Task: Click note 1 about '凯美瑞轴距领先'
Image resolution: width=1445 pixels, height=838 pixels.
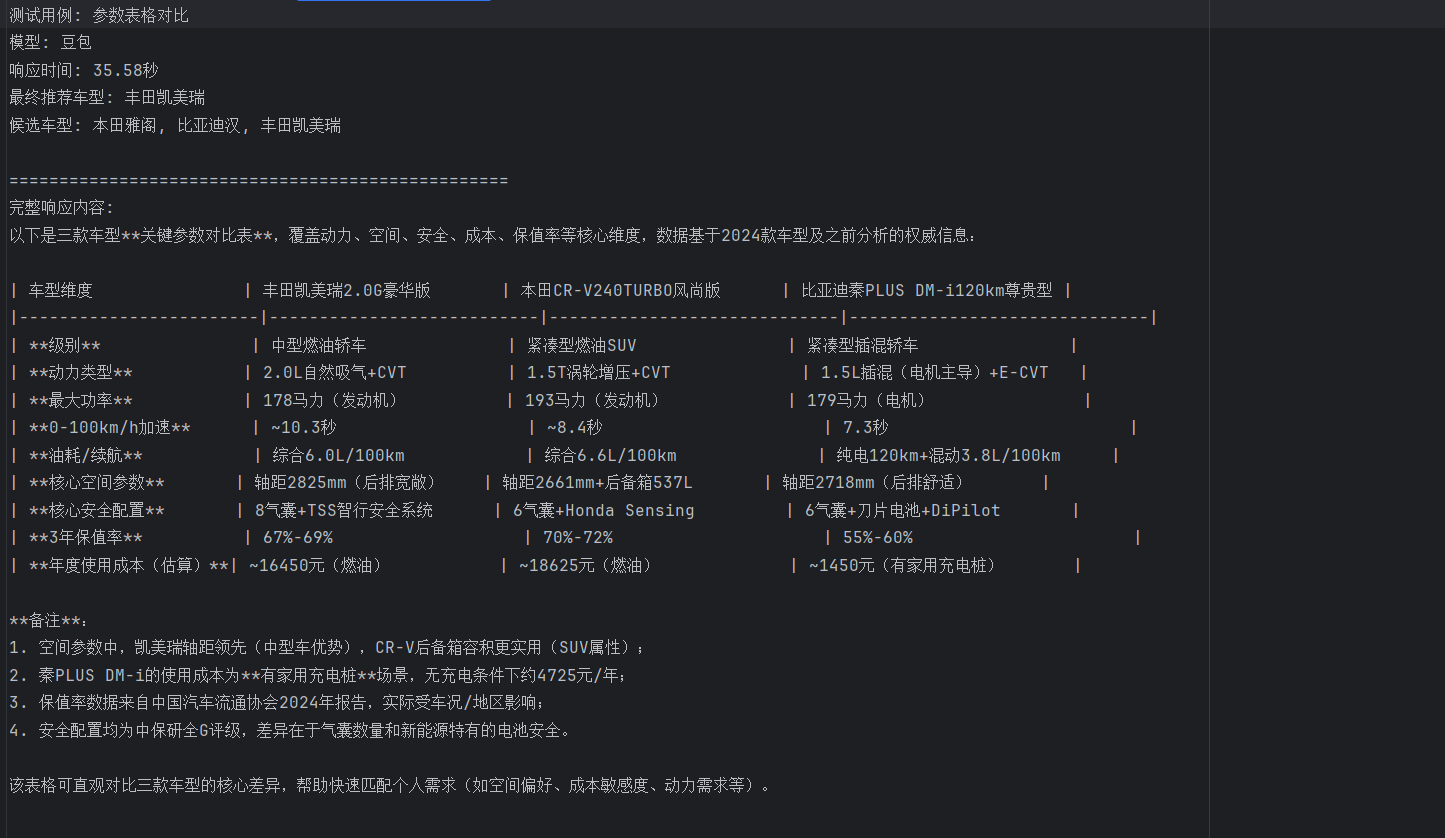Action: click(x=328, y=648)
